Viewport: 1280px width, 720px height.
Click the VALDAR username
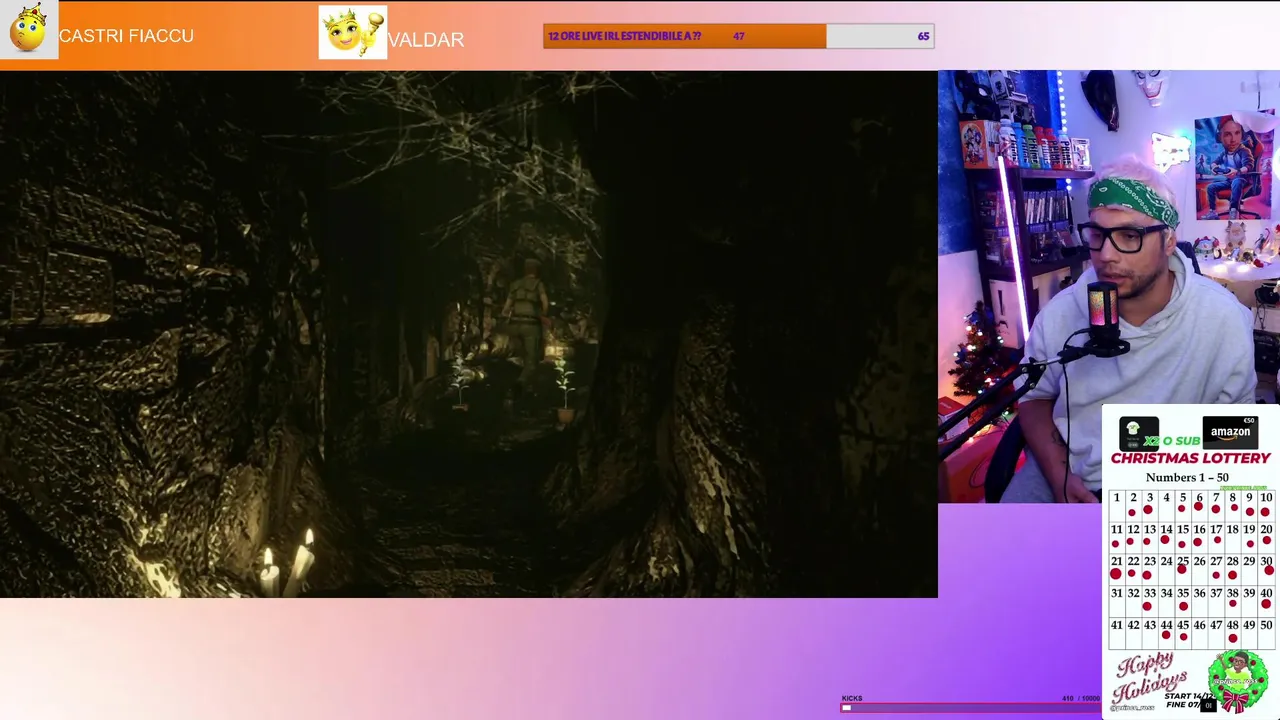(426, 40)
